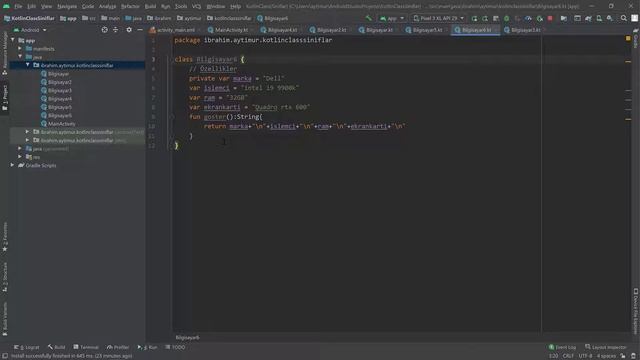Viewport: 640px width, 360px height.
Task: Click the Collapse All icon in Project panel
Action: pyautogui.click(x=116, y=30)
